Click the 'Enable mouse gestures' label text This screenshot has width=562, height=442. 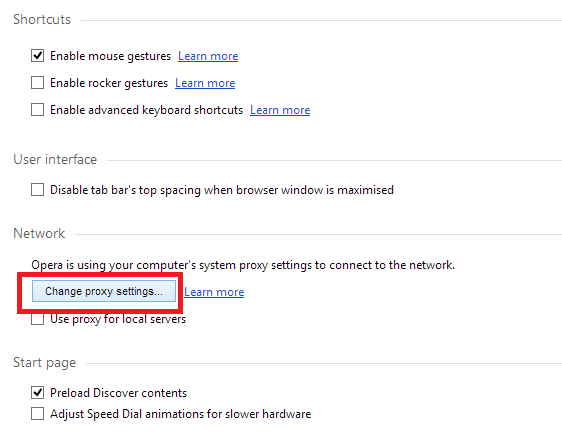[x=110, y=56]
